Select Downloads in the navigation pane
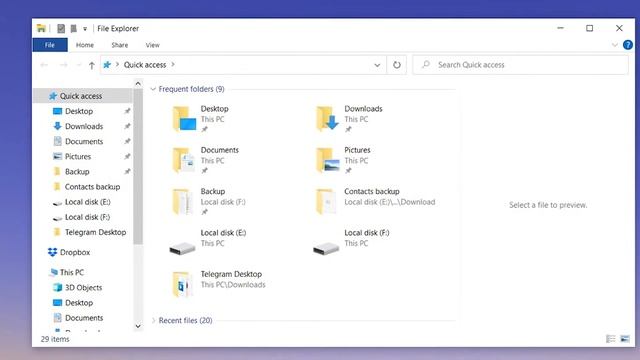The height and width of the screenshot is (360, 640). [84, 126]
